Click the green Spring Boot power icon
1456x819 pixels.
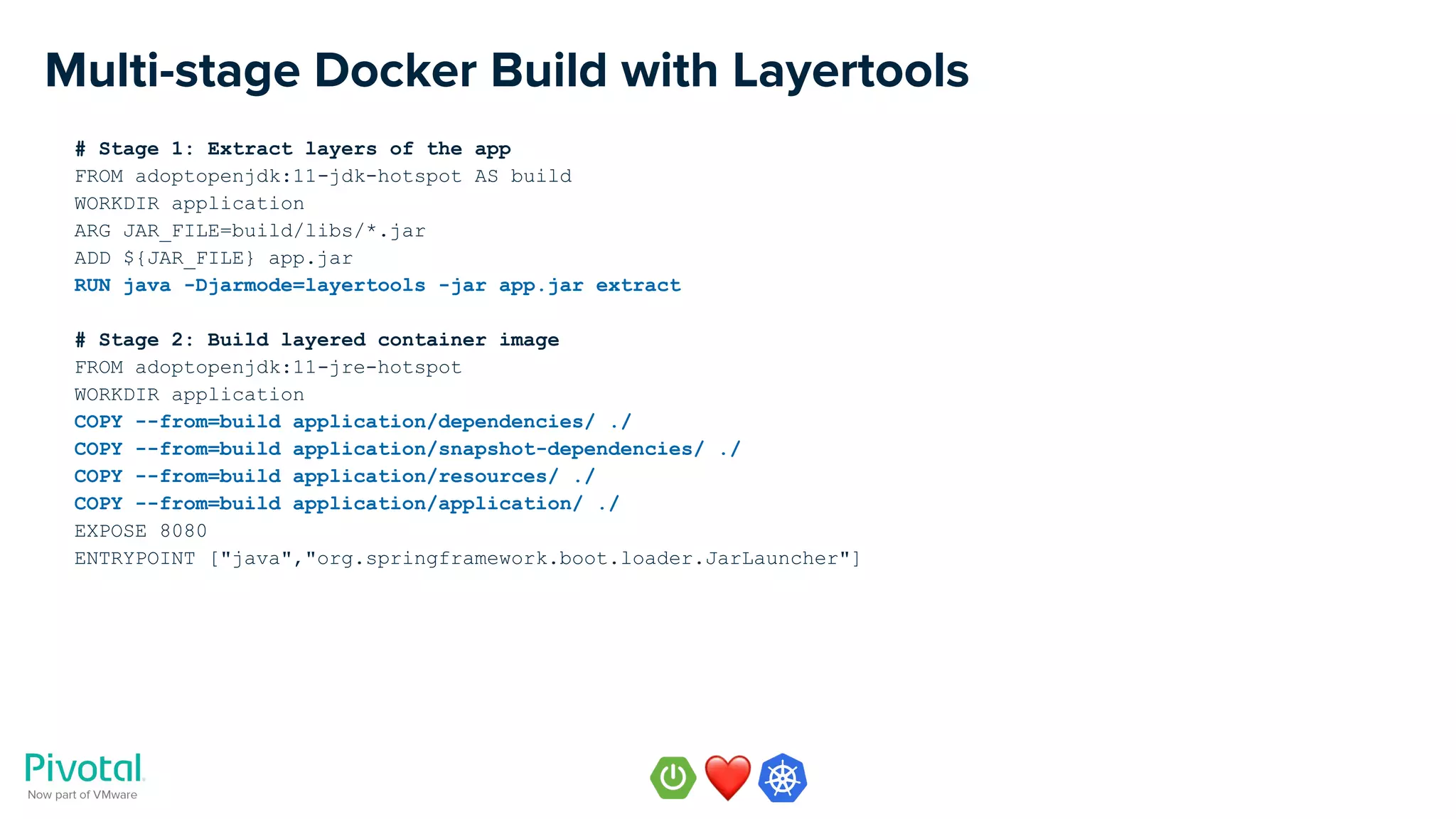pos(673,778)
